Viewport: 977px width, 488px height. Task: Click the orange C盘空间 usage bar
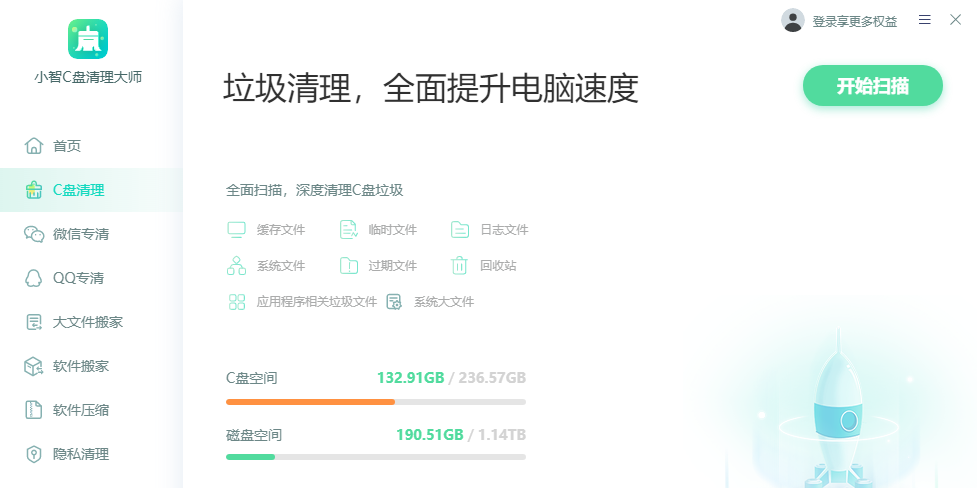click(x=310, y=402)
